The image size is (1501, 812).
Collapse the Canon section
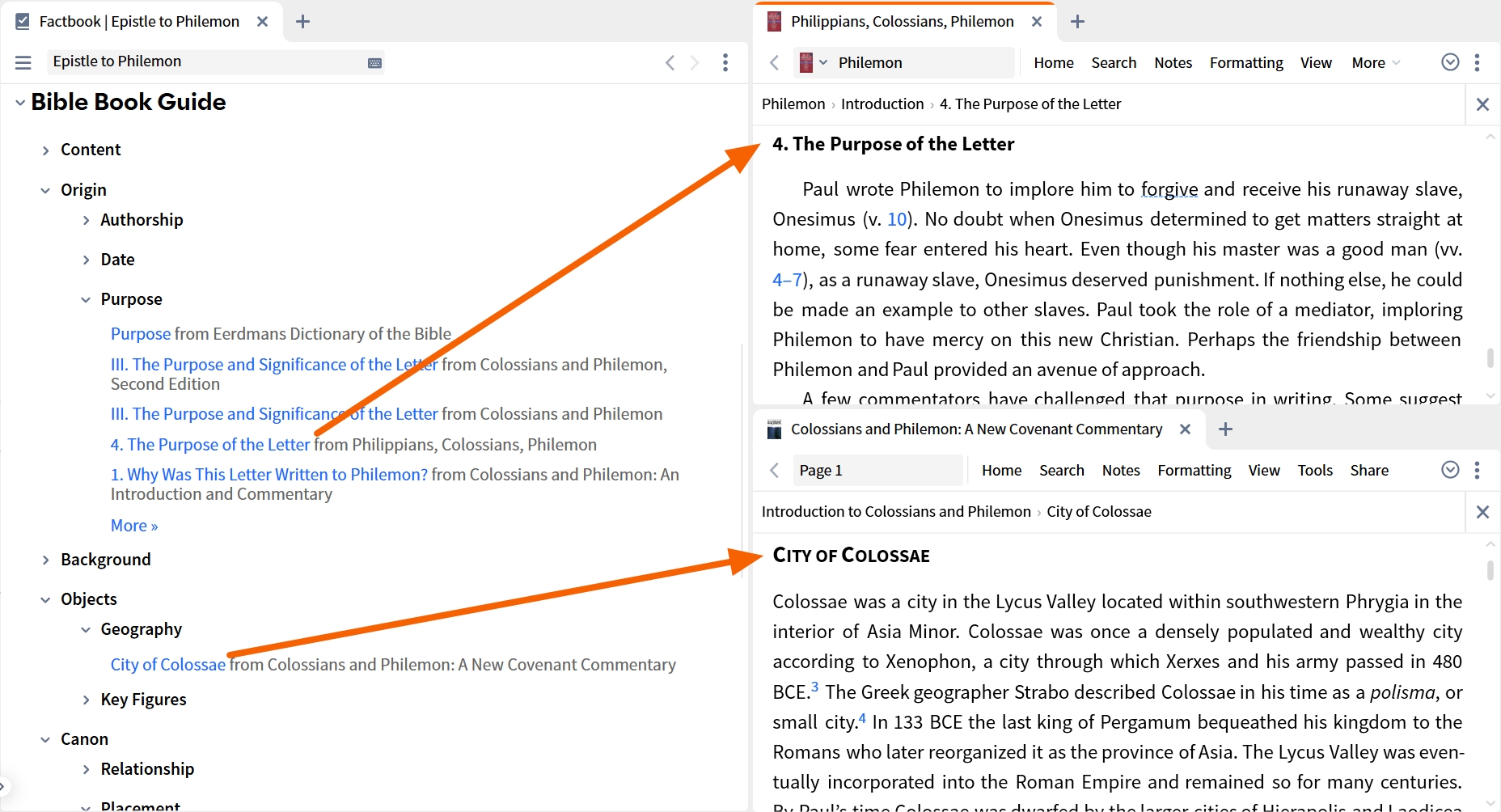[x=45, y=740]
